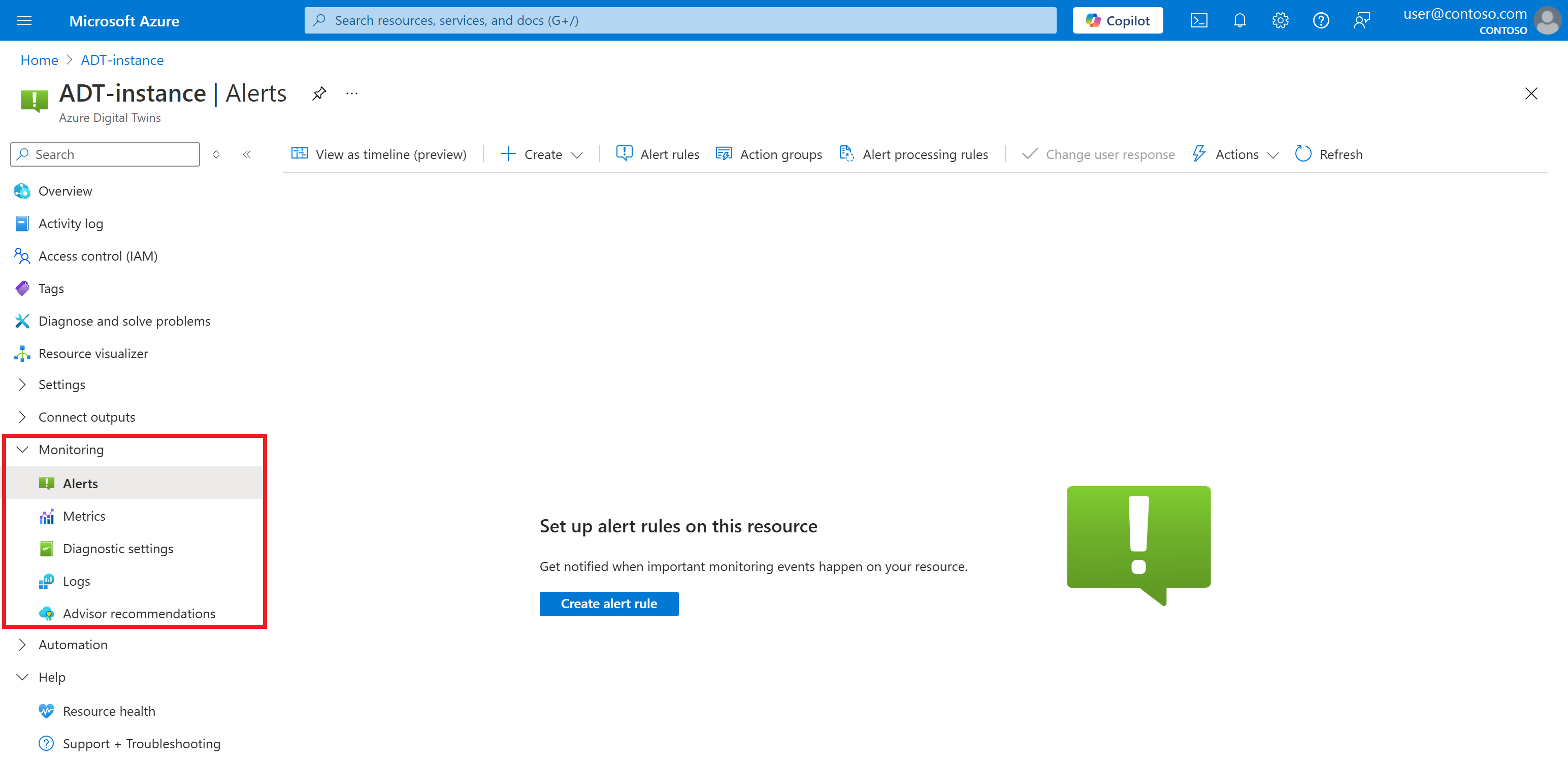Open the Actions dropdown menu

pos(1235,154)
